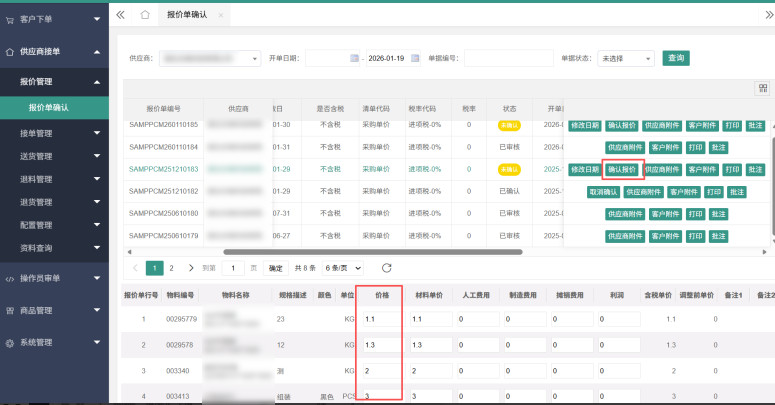Collapse the 报价管理 submenu
775x405 pixels.
(54, 82)
